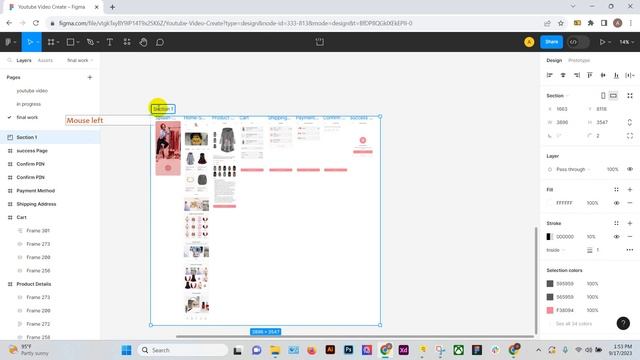Toggle visibility of the 000000 stroke
This screenshot has height=360, width=640.
tap(616, 237)
